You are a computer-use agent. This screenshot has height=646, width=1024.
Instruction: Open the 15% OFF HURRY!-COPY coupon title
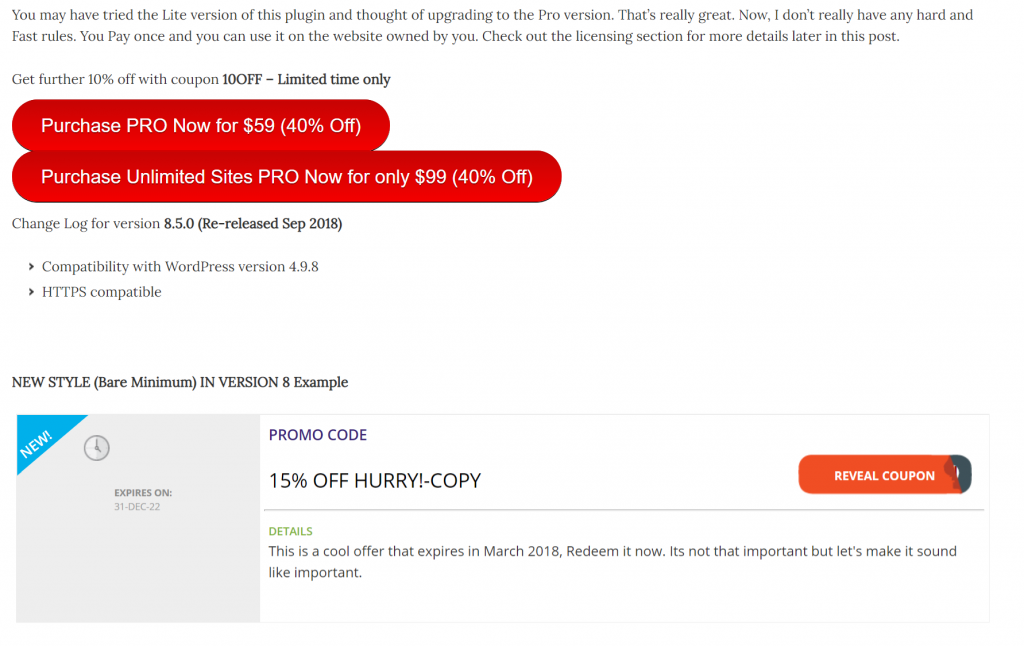pyautogui.click(x=375, y=481)
